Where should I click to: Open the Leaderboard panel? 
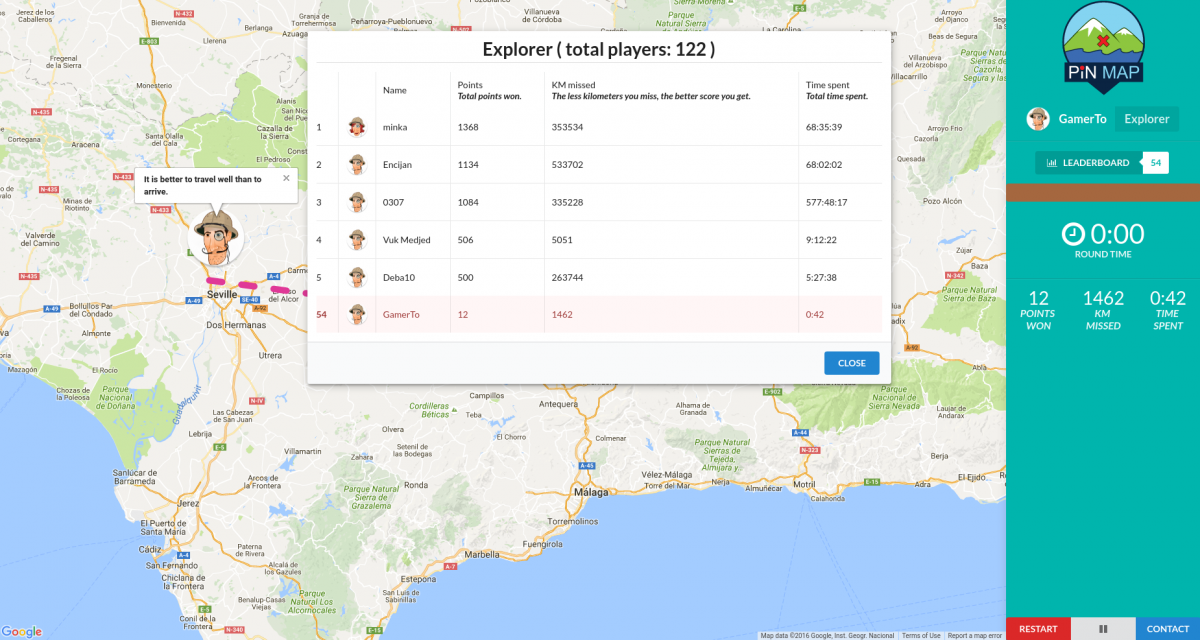pos(1088,163)
